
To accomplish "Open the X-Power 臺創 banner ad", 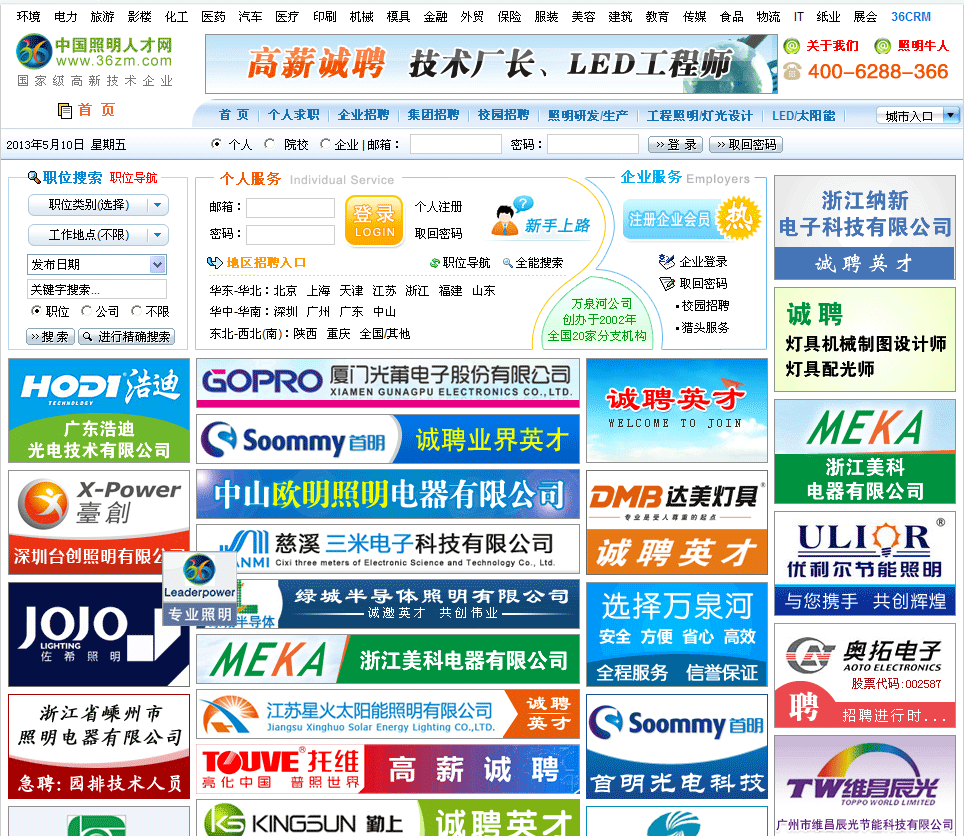I will (x=99, y=522).
